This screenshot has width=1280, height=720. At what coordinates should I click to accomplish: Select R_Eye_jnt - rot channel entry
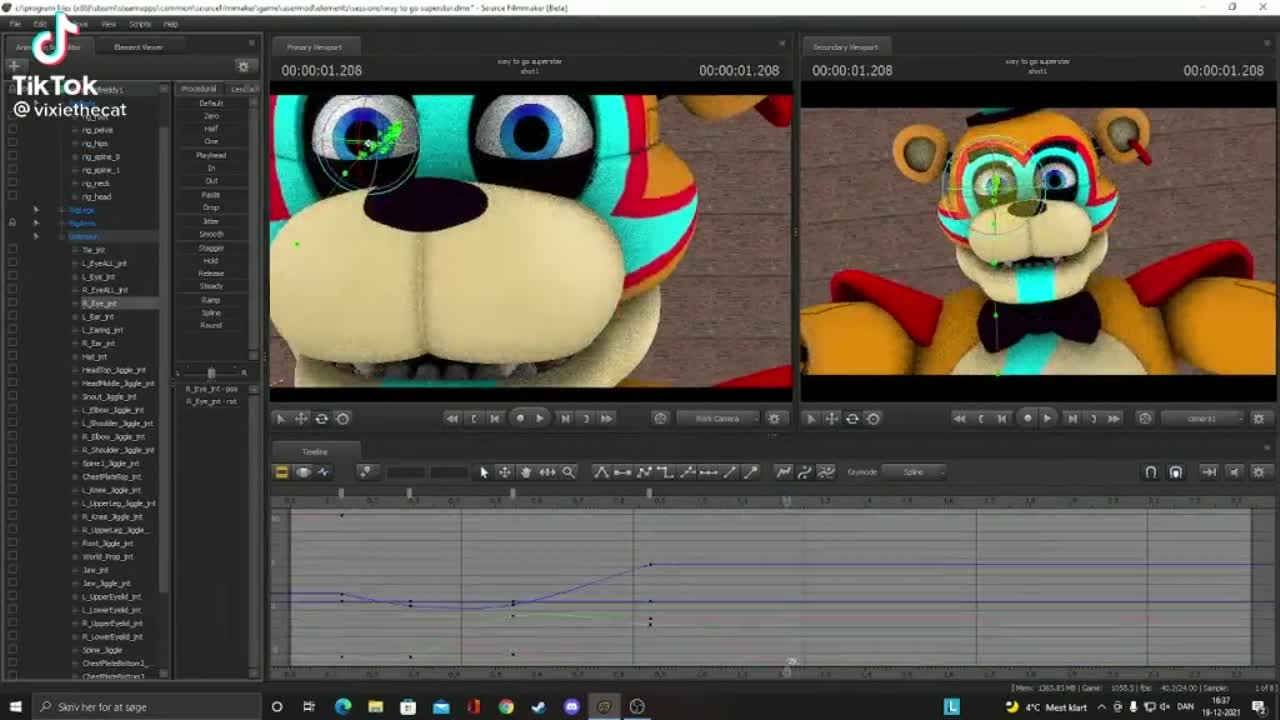(211, 401)
